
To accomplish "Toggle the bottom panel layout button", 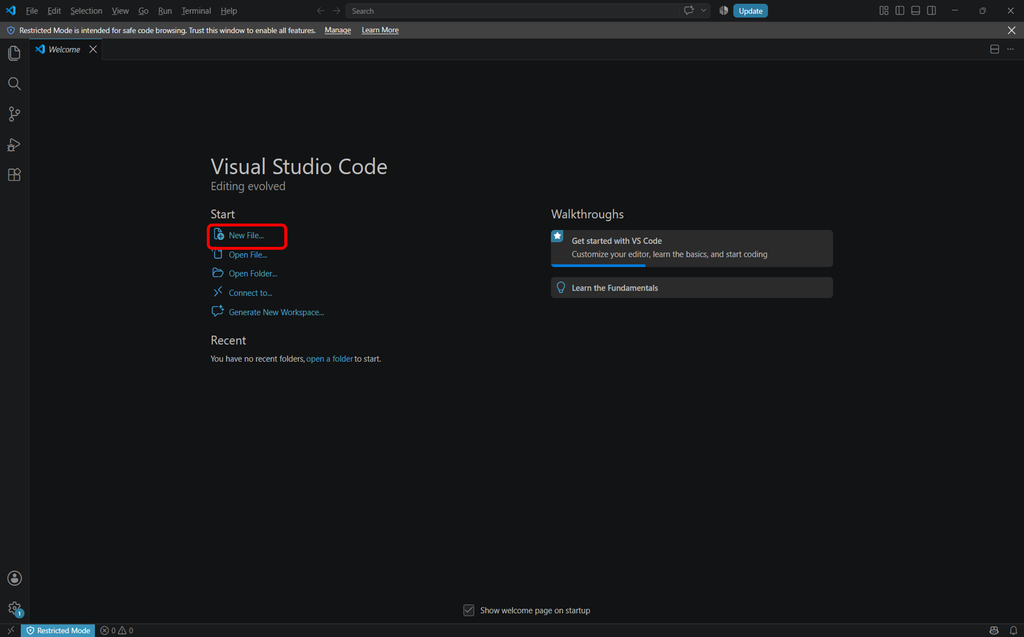I will click(x=916, y=10).
